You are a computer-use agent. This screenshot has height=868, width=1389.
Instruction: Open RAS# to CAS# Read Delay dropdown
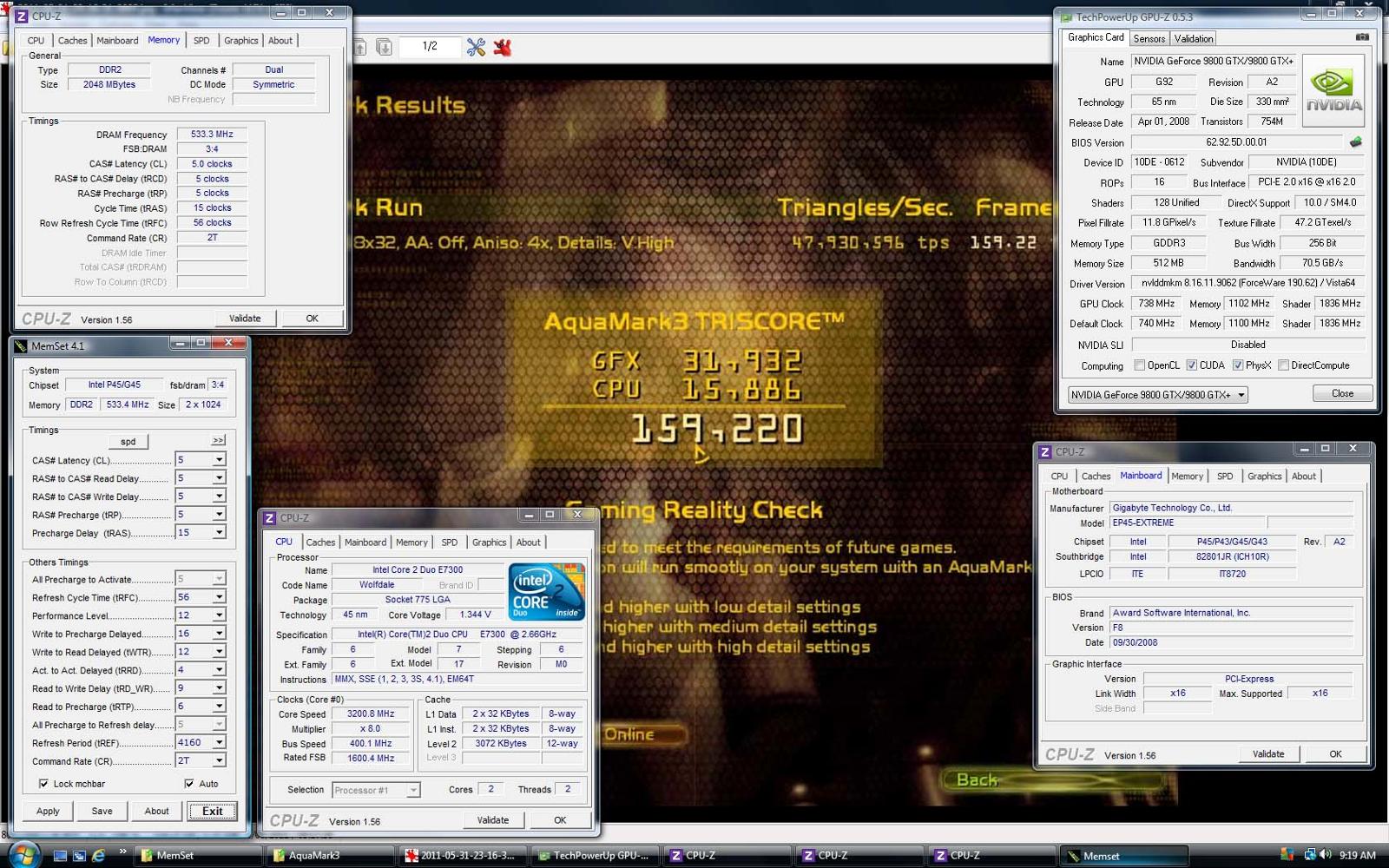click(219, 478)
